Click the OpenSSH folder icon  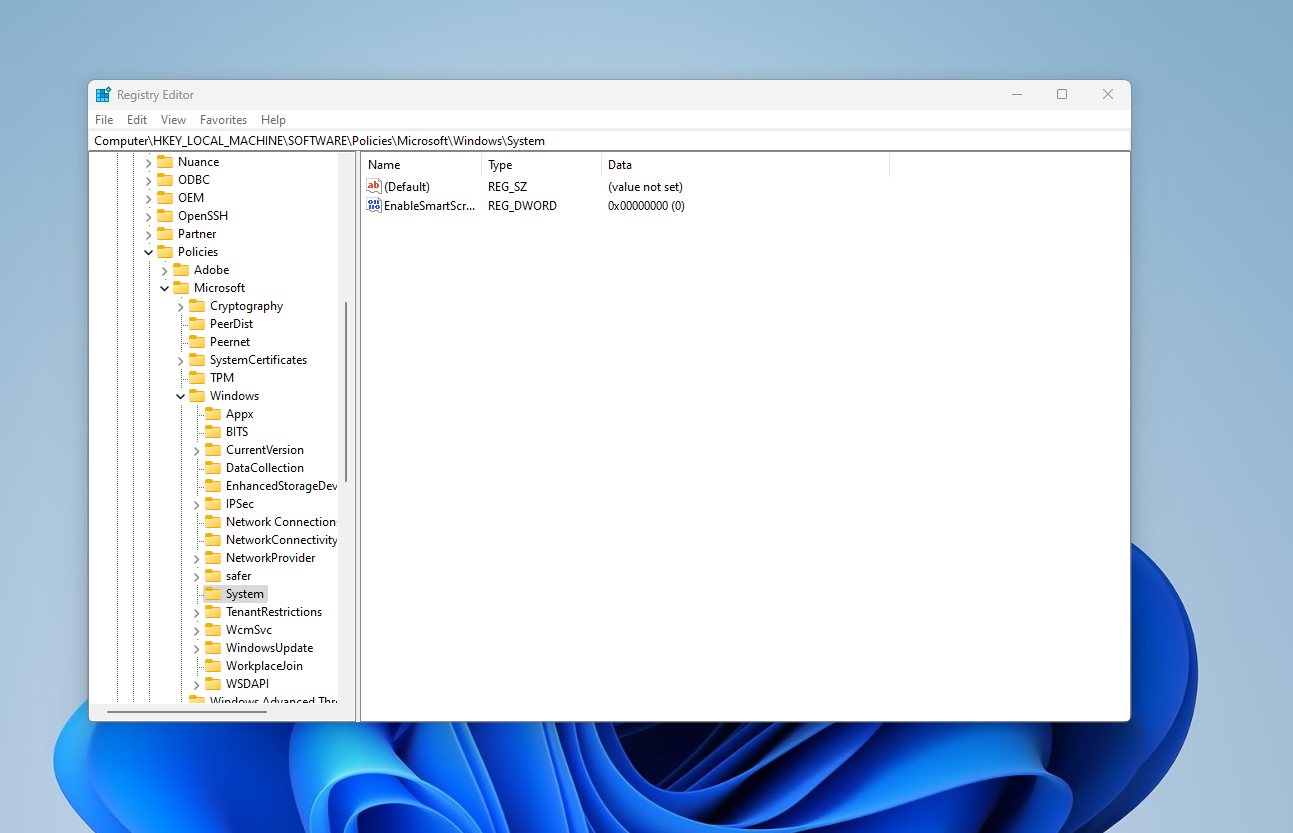[x=165, y=216]
